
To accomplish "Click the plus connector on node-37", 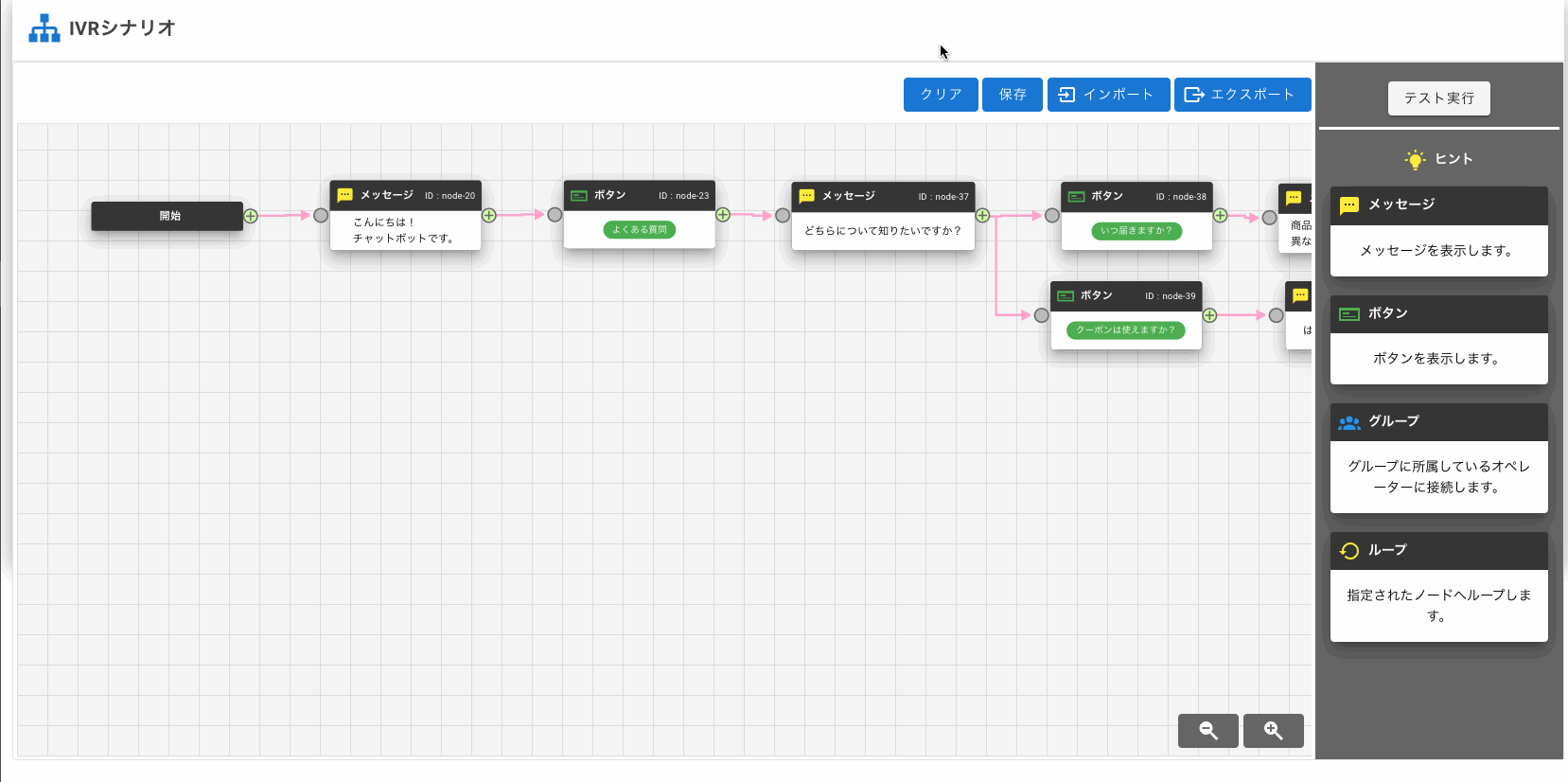I will [x=982, y=216].
